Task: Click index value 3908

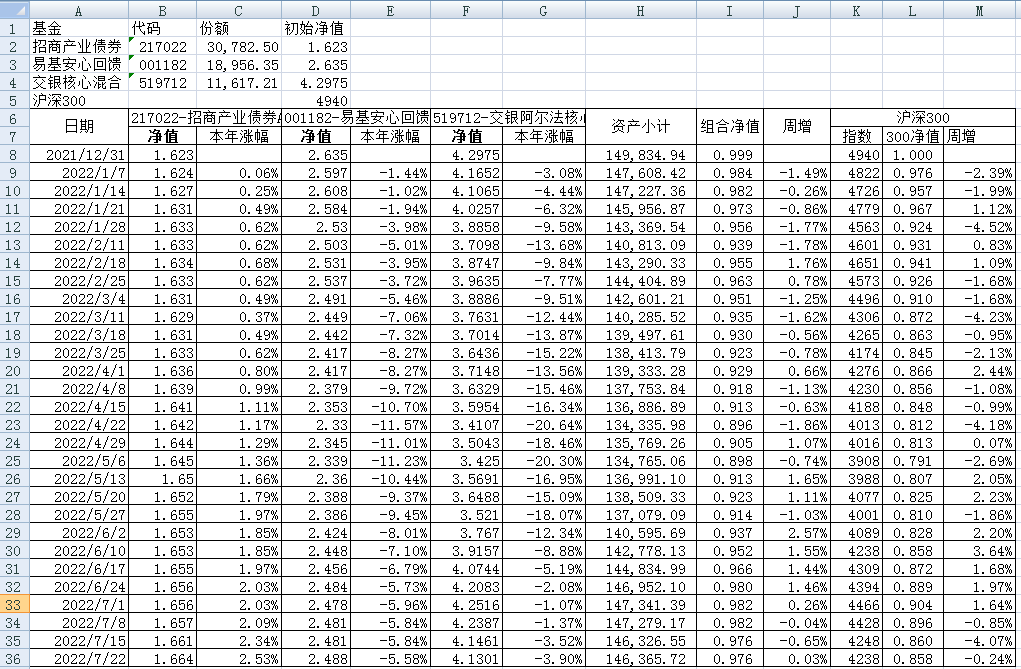Action: (x=856, y=461)
